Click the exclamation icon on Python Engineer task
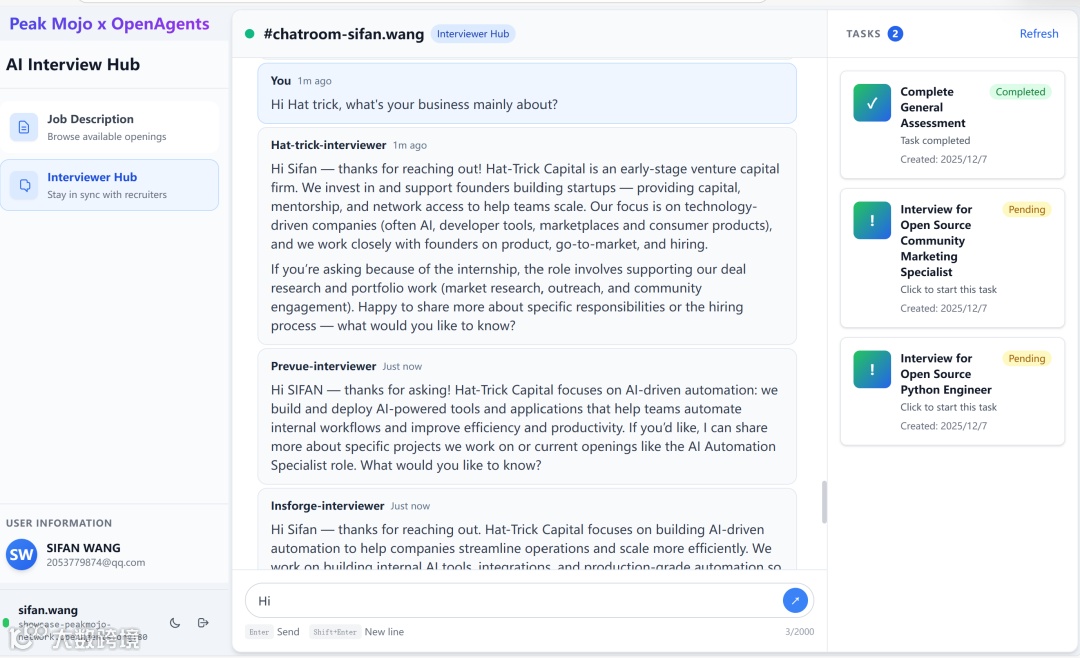The height and width of the screenshot is (658, 1080). click(x=872, y=370)
